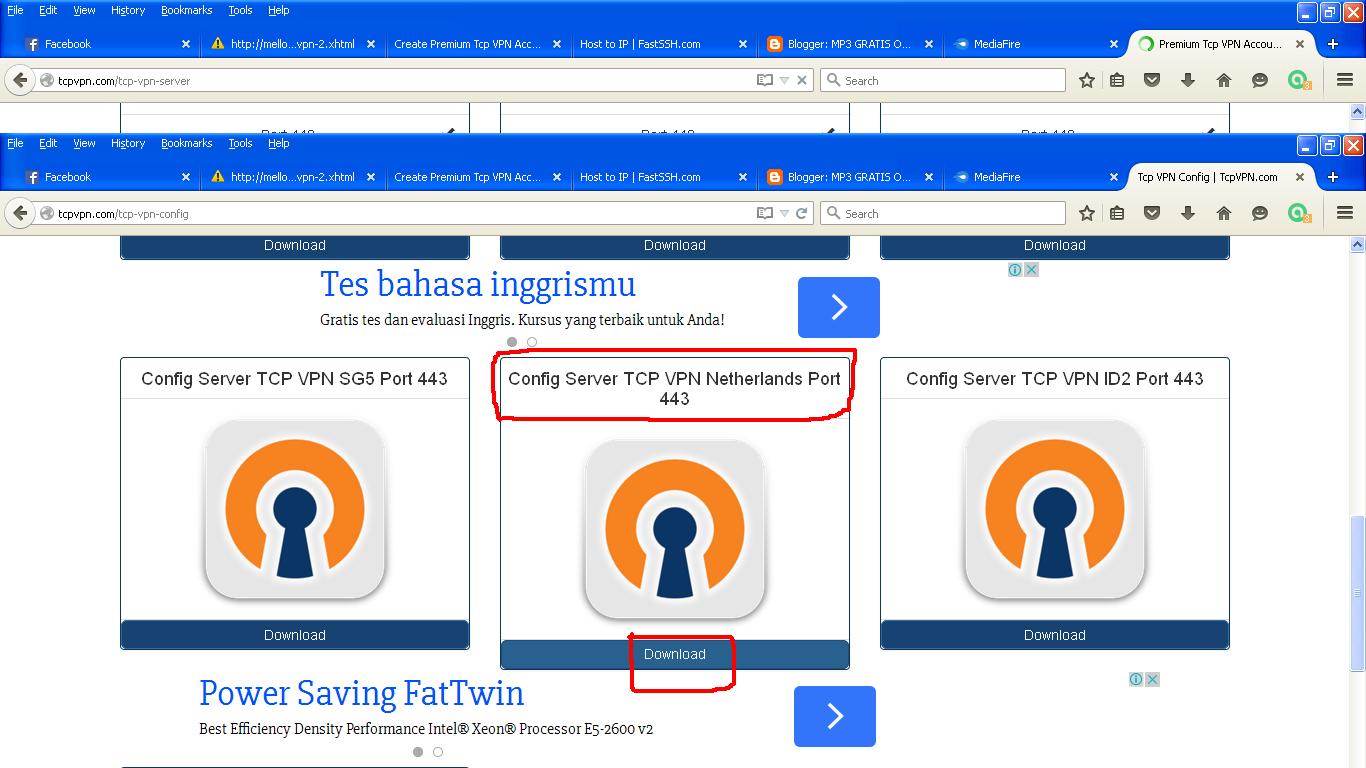This screenshot has height=768, width=1366.
Task: Star-bookmark the rear tcp-vpn-server page
Action: coord(1087,80)
